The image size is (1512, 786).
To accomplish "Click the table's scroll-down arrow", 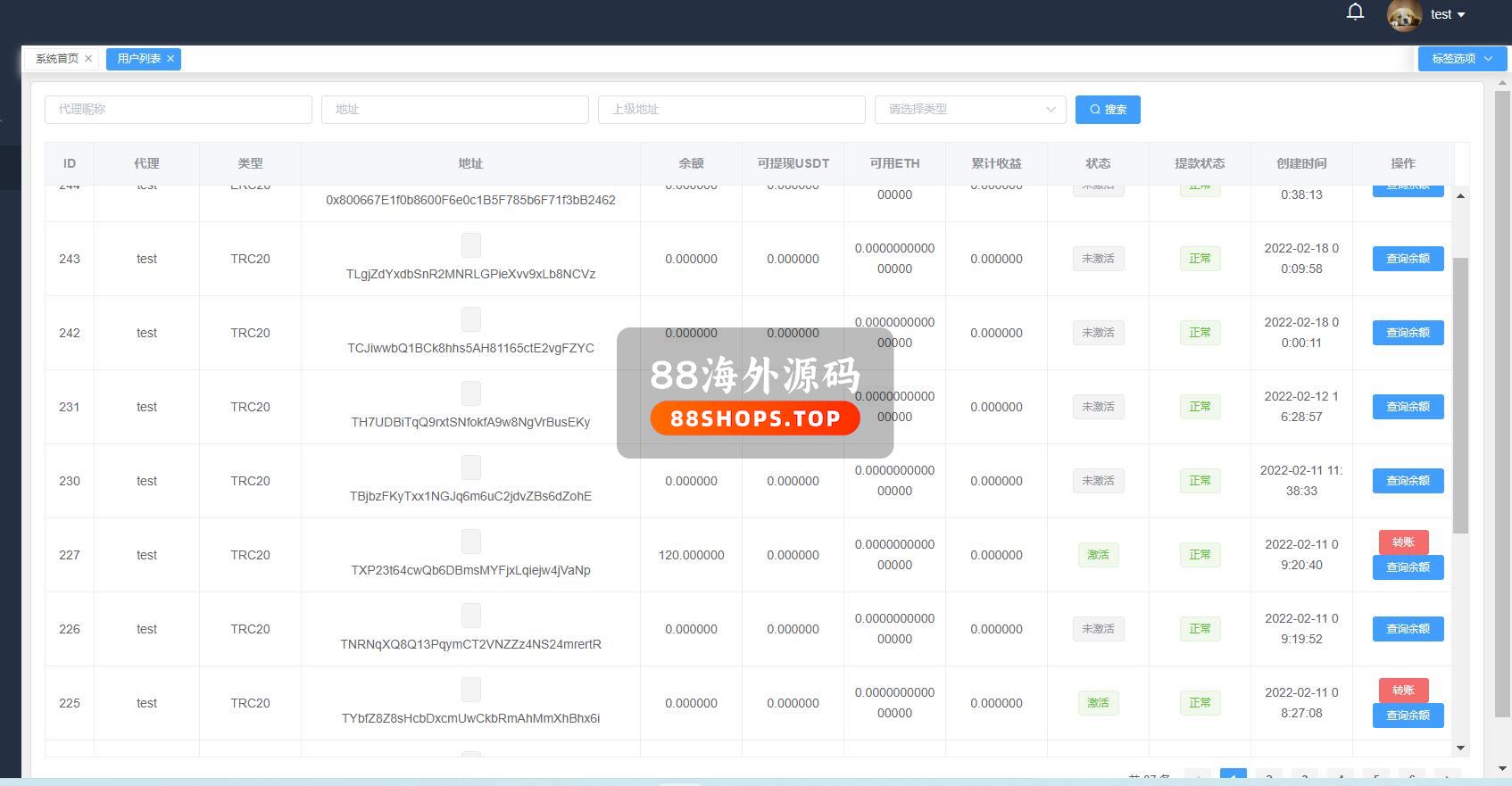I will [1460, 748].
